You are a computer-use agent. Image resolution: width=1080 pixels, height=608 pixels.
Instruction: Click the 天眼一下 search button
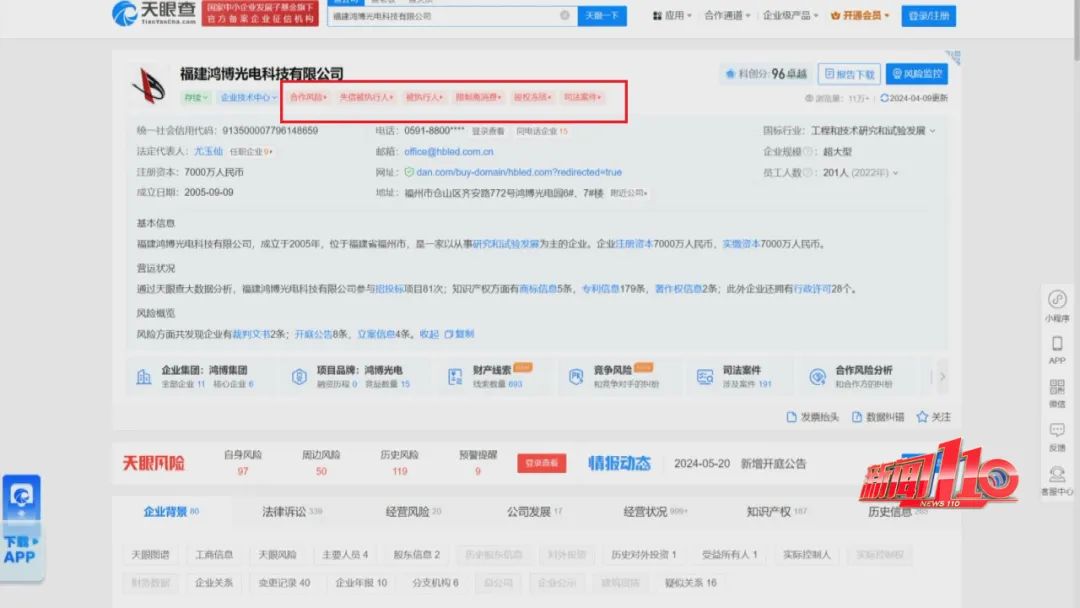coord(602,15)
